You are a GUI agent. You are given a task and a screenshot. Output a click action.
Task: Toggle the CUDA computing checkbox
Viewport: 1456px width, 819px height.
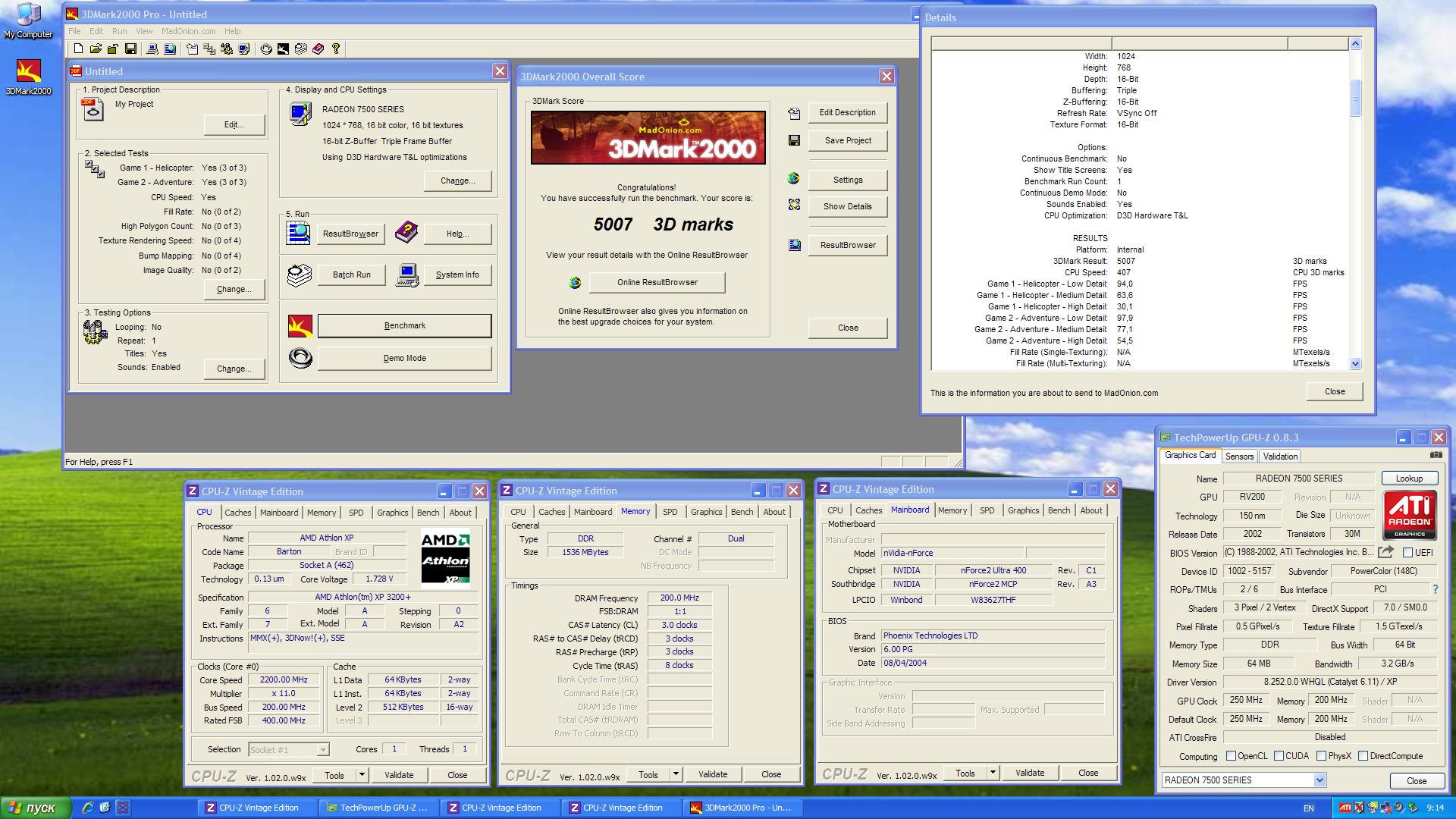(x=1279, y=756)
